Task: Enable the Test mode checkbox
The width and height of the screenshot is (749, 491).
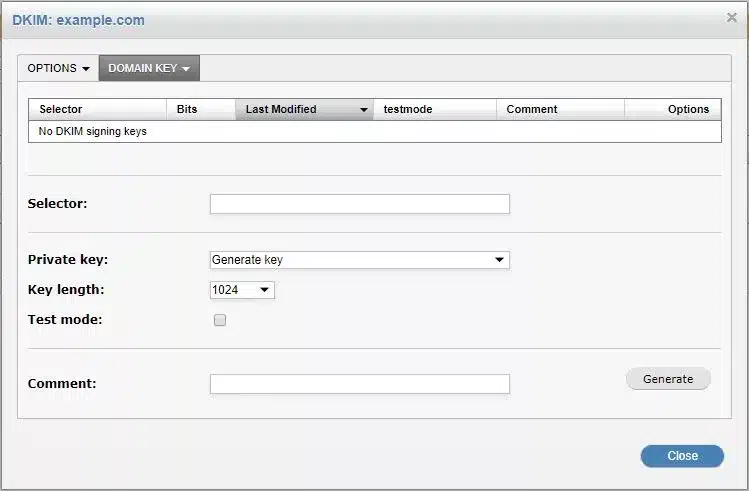Action: click(220, 320)
